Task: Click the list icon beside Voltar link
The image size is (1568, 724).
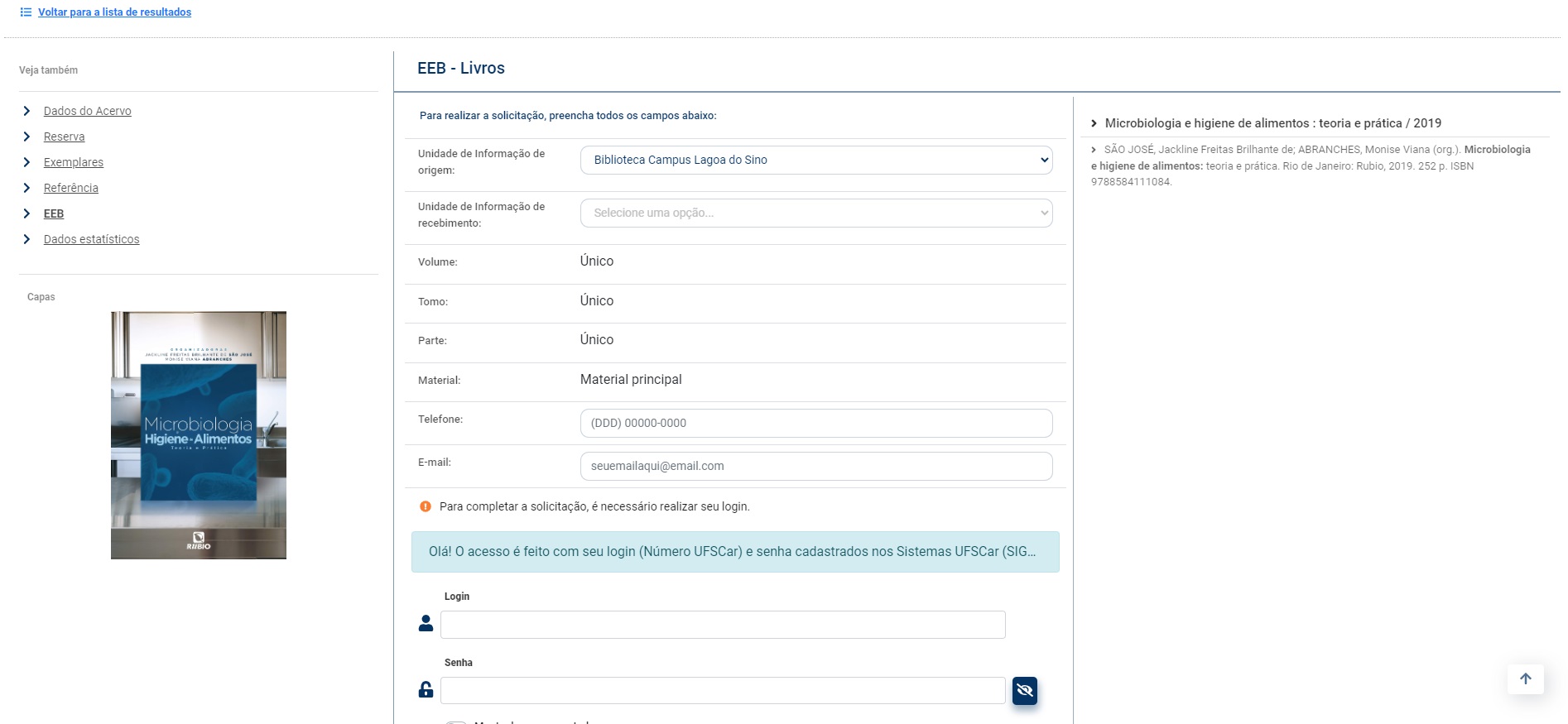Action: coord(26,12)
